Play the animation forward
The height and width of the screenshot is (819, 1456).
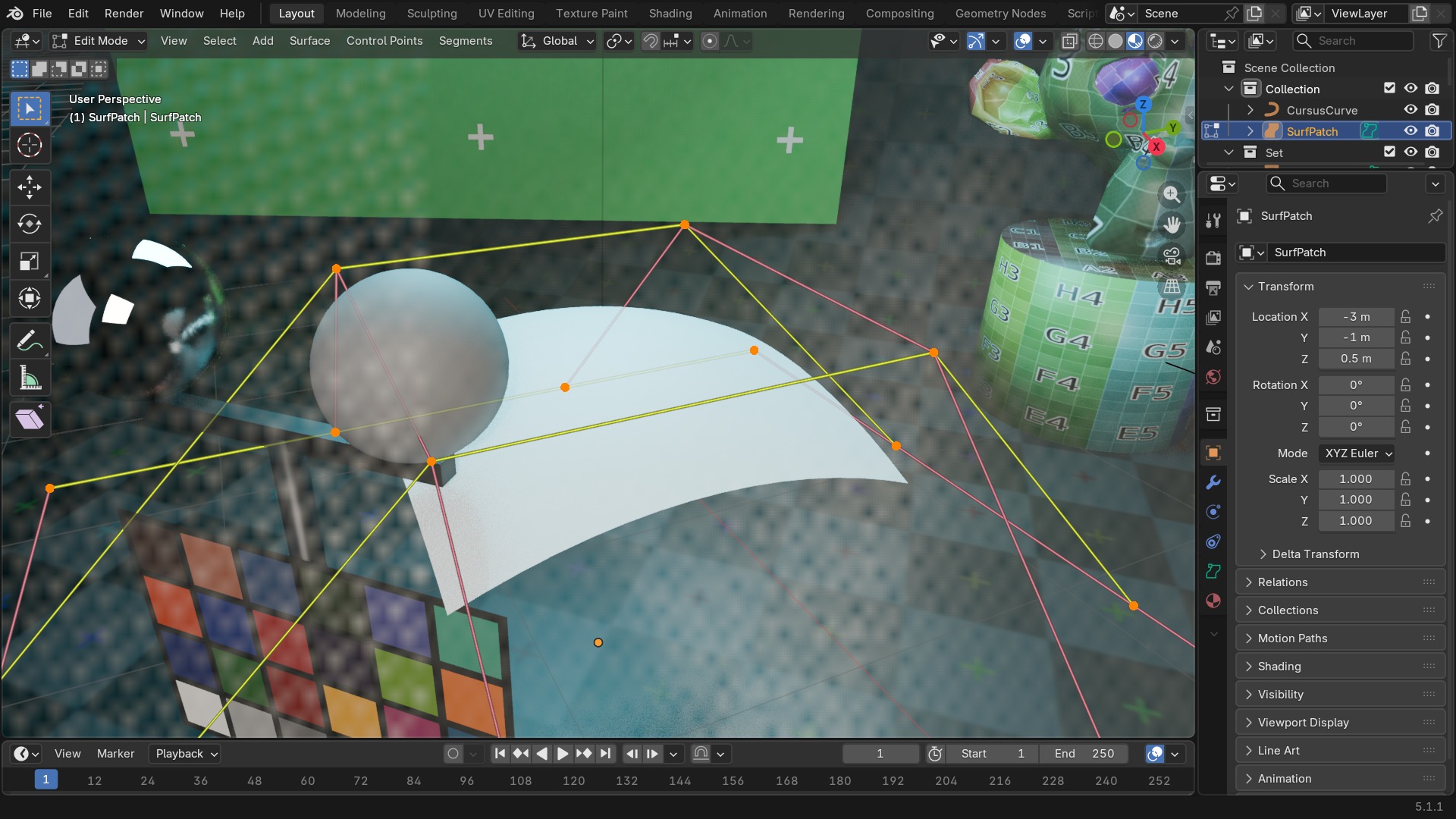click(563, 753)
